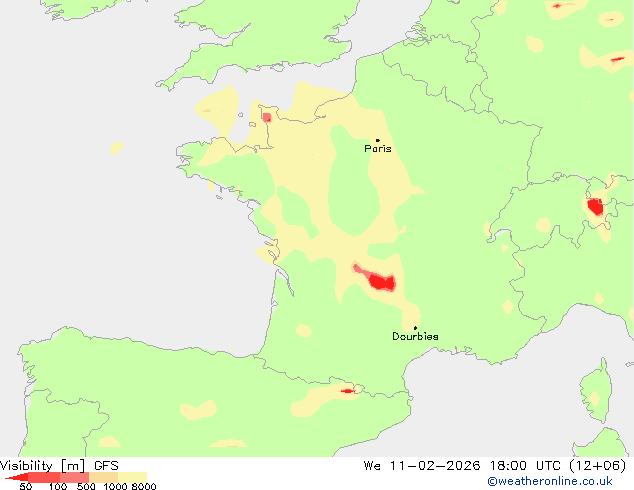This screenshot has height=490, width=634.
Task: Click the 100–500 m pink legend swatch
Action: (74, 477)
